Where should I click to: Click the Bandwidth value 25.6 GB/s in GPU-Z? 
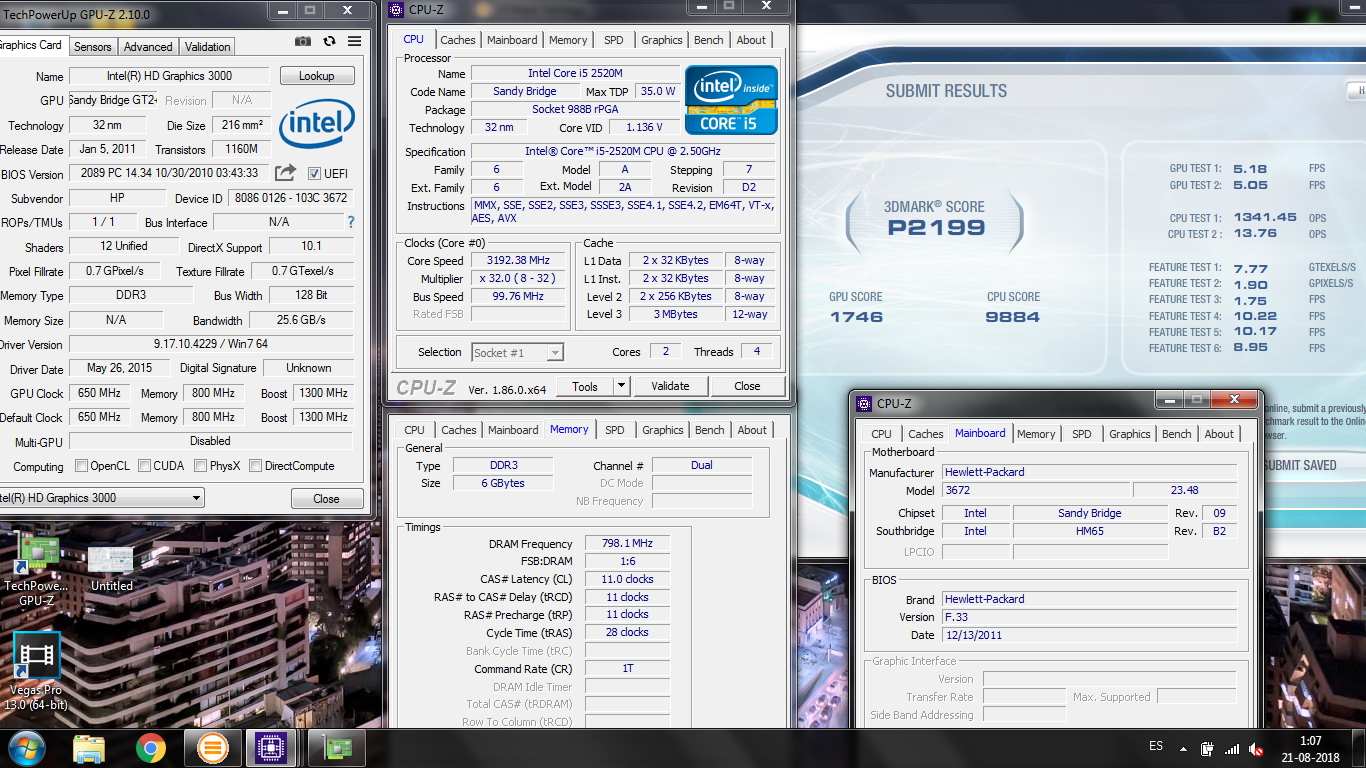[x=300, y=320]
